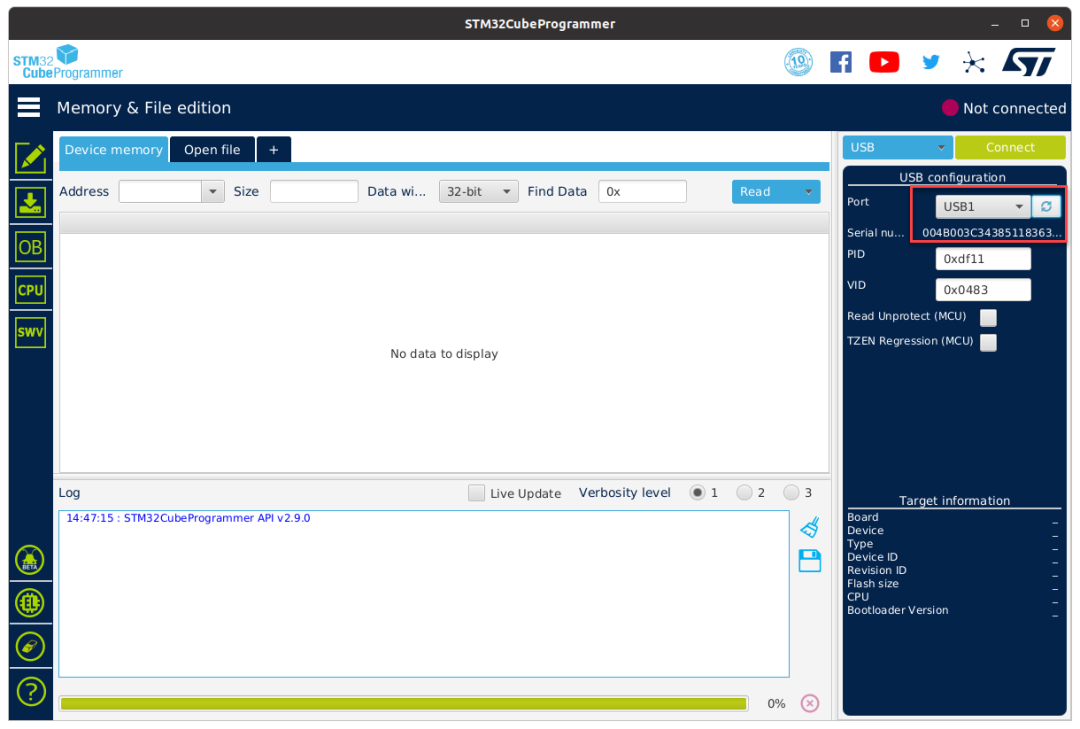Clear the log with the broom icon
This screenshot has width=1080, height=729.
tap(809, 527)
